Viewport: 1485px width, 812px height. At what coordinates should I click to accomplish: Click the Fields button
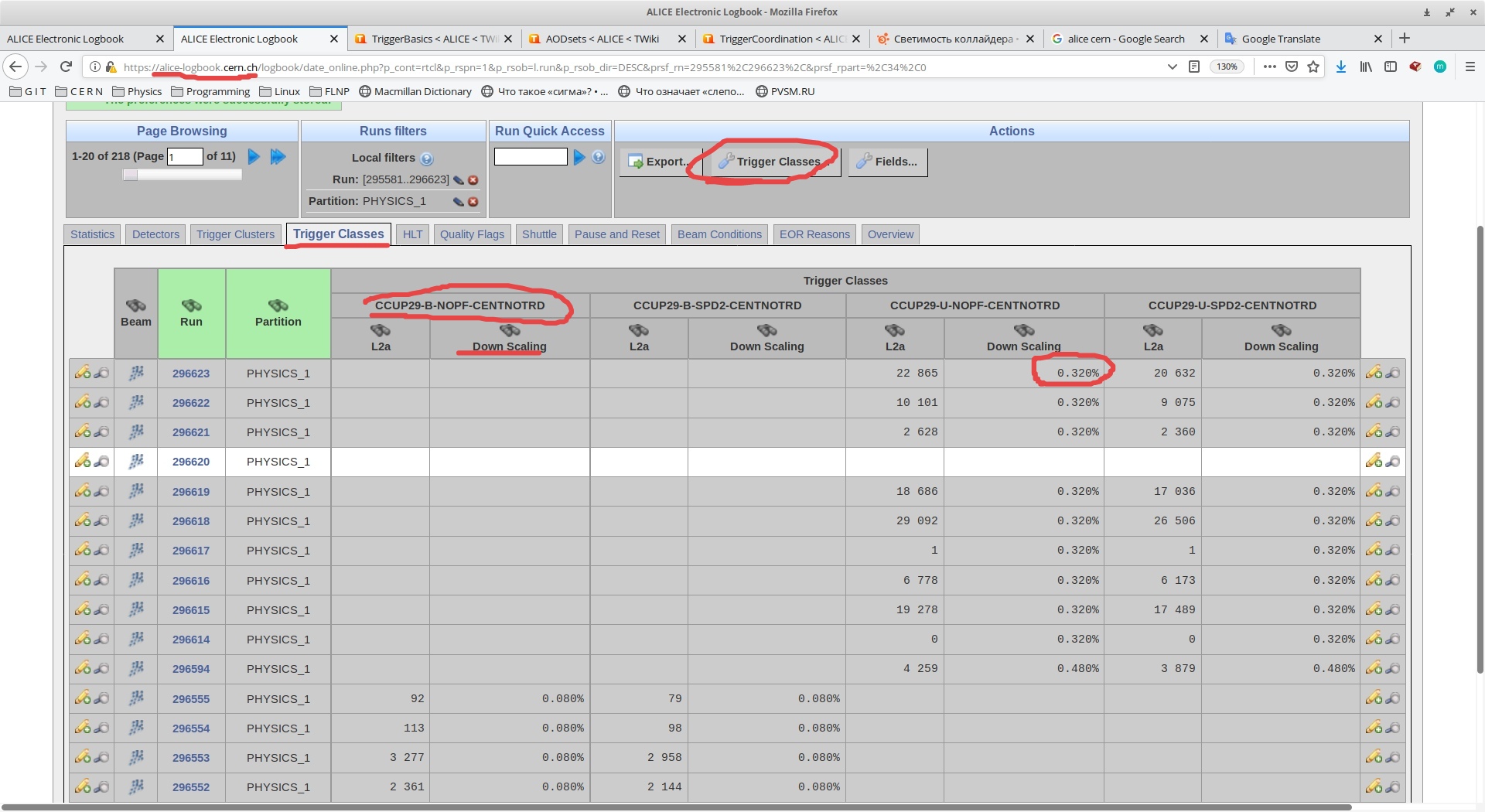click(888, 162)
